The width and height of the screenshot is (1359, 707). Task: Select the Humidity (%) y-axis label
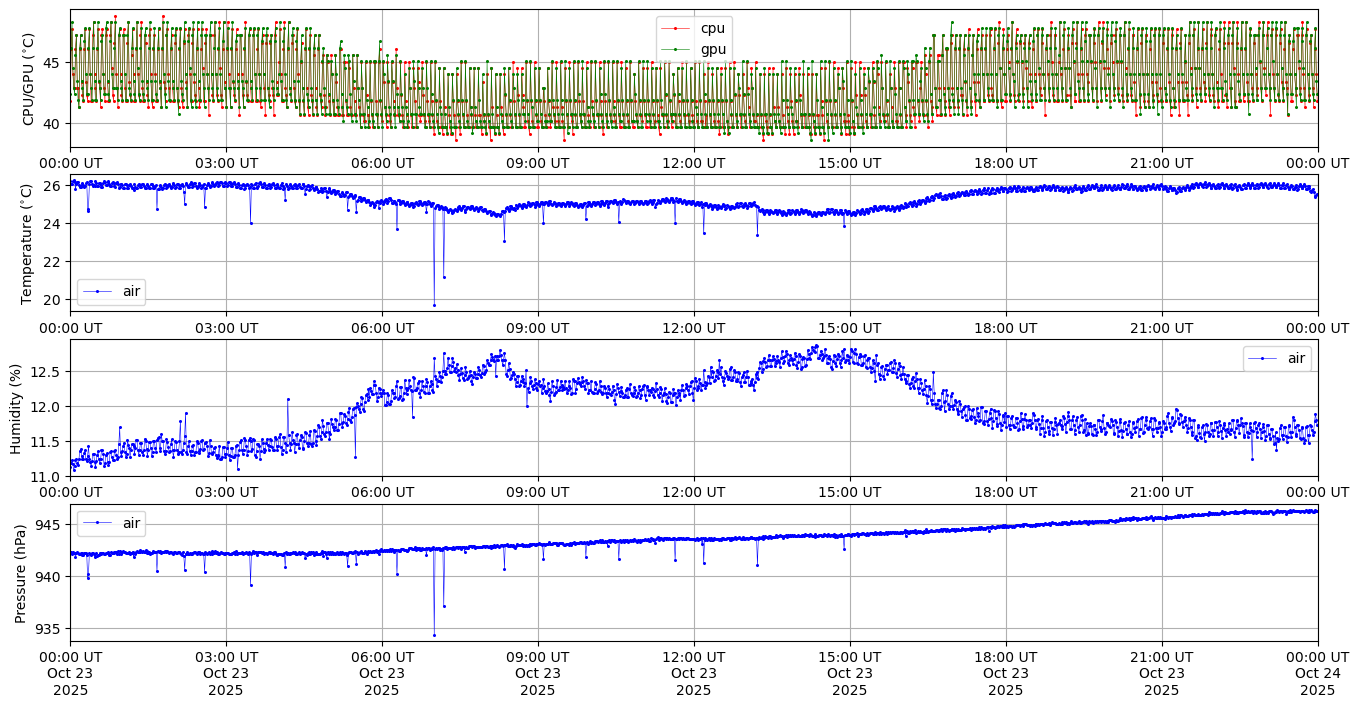(x=16, y=408)
